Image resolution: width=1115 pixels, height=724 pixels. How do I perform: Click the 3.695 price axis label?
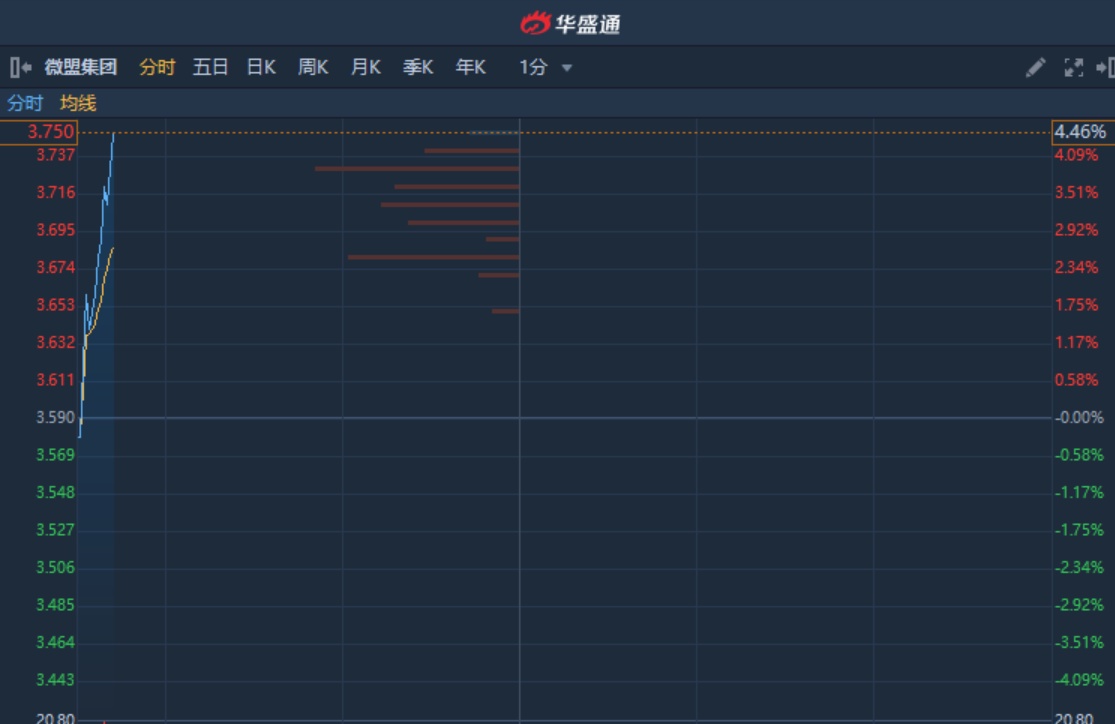(55, 230)
